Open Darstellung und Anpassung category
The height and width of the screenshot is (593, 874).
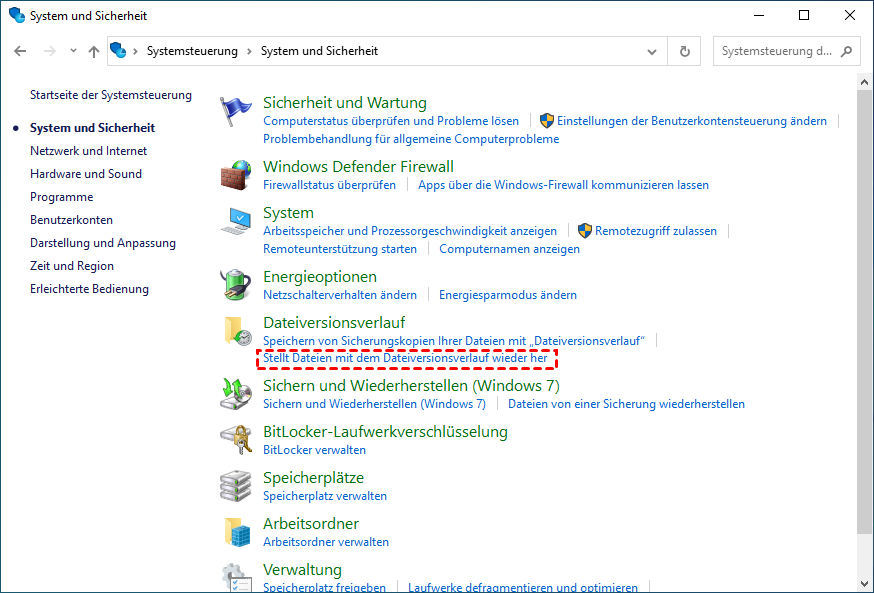coord(103,243)
